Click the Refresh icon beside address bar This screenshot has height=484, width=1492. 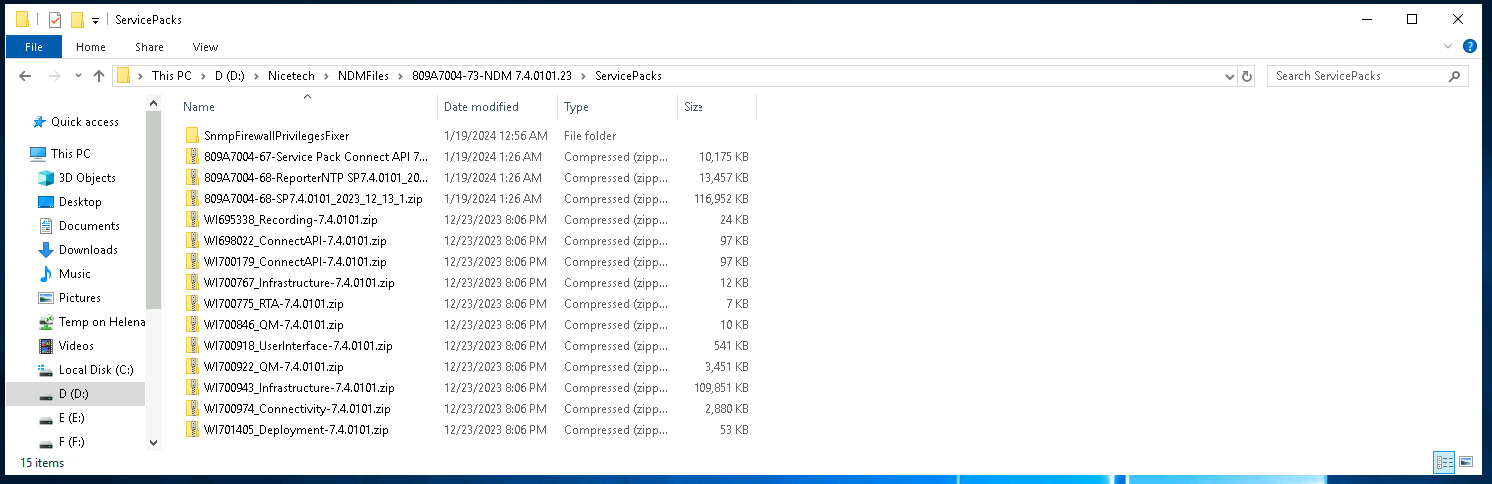pyautogui.click(x=1246, y=76)
